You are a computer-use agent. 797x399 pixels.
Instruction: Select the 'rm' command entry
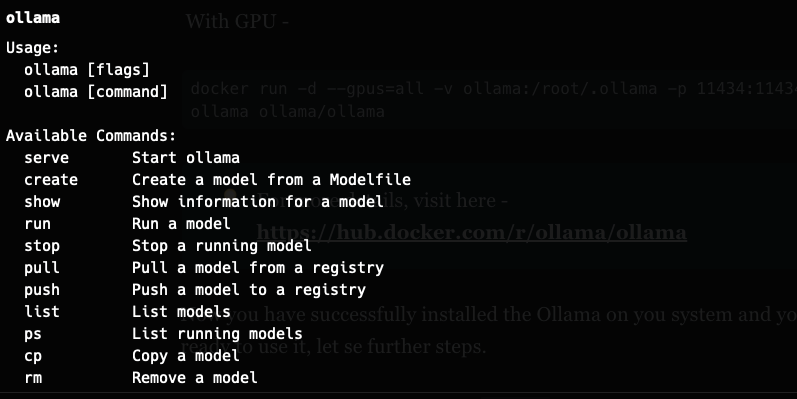point(33,378)
